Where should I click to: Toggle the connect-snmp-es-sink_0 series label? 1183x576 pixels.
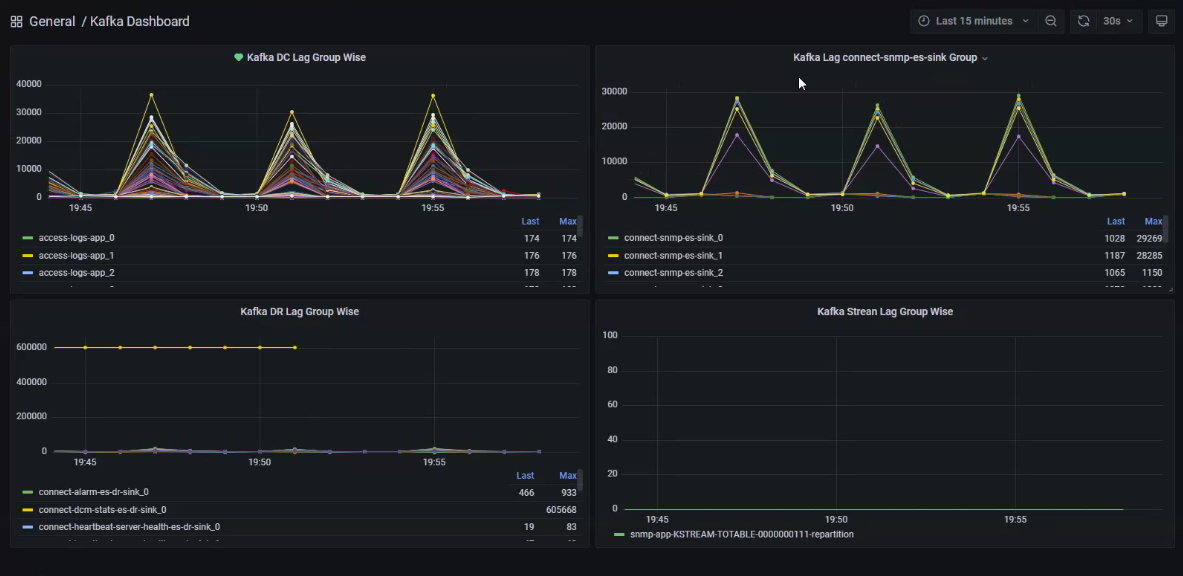pyautogui.click(x=673, y=238)
